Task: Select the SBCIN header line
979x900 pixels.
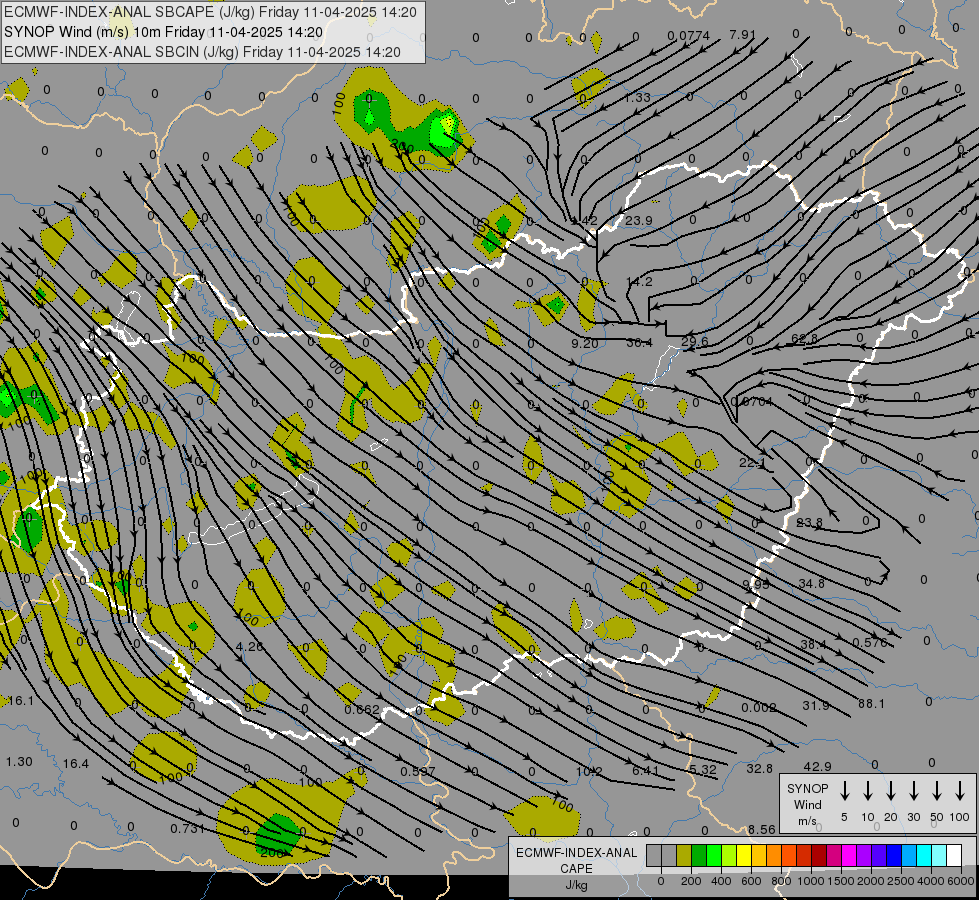Action: click(x=202, y=52)
